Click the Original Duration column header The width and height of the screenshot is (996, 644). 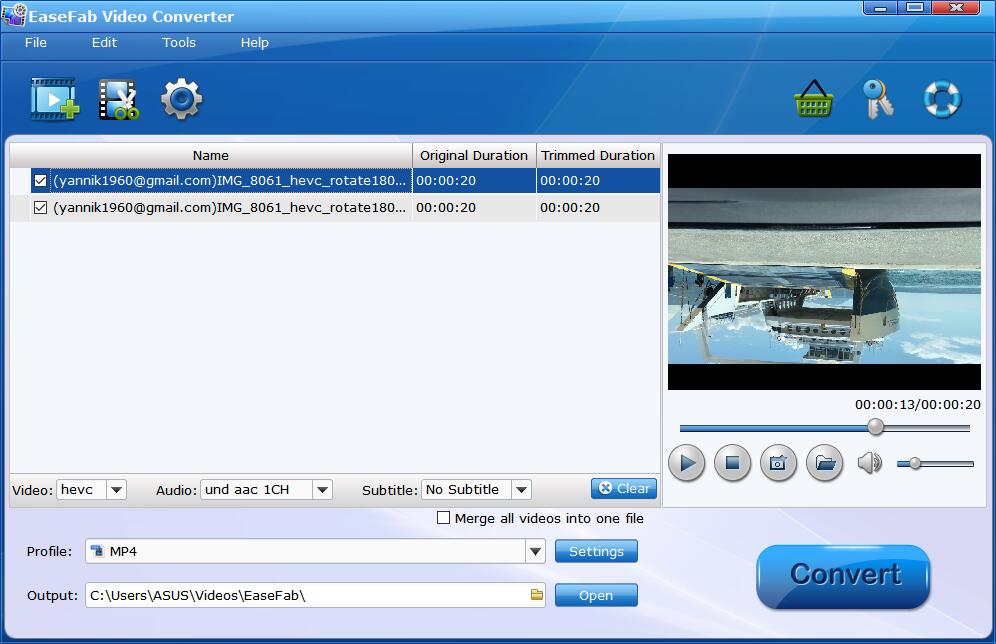point(474,156)
